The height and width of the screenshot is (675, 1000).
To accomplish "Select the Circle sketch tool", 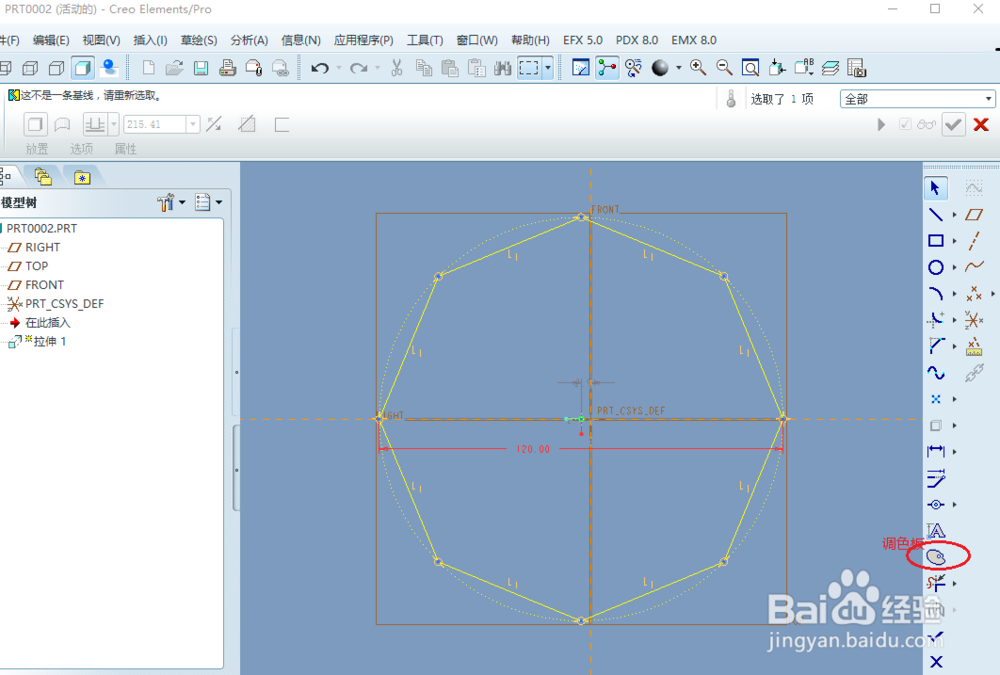I will coord(936,267).
